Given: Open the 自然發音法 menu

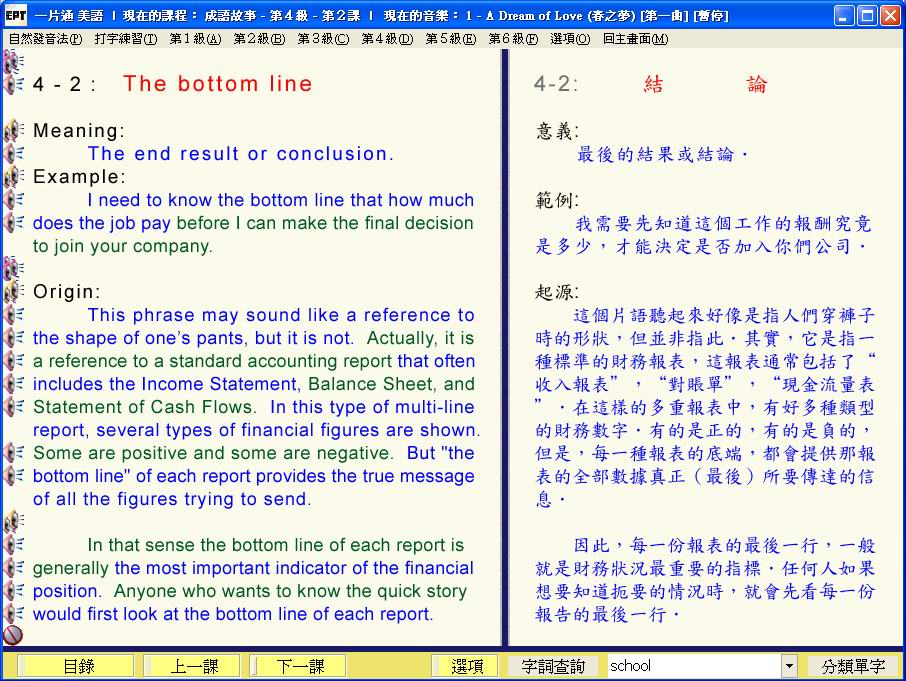Looking at the screenshot, I should pos(45,39).
